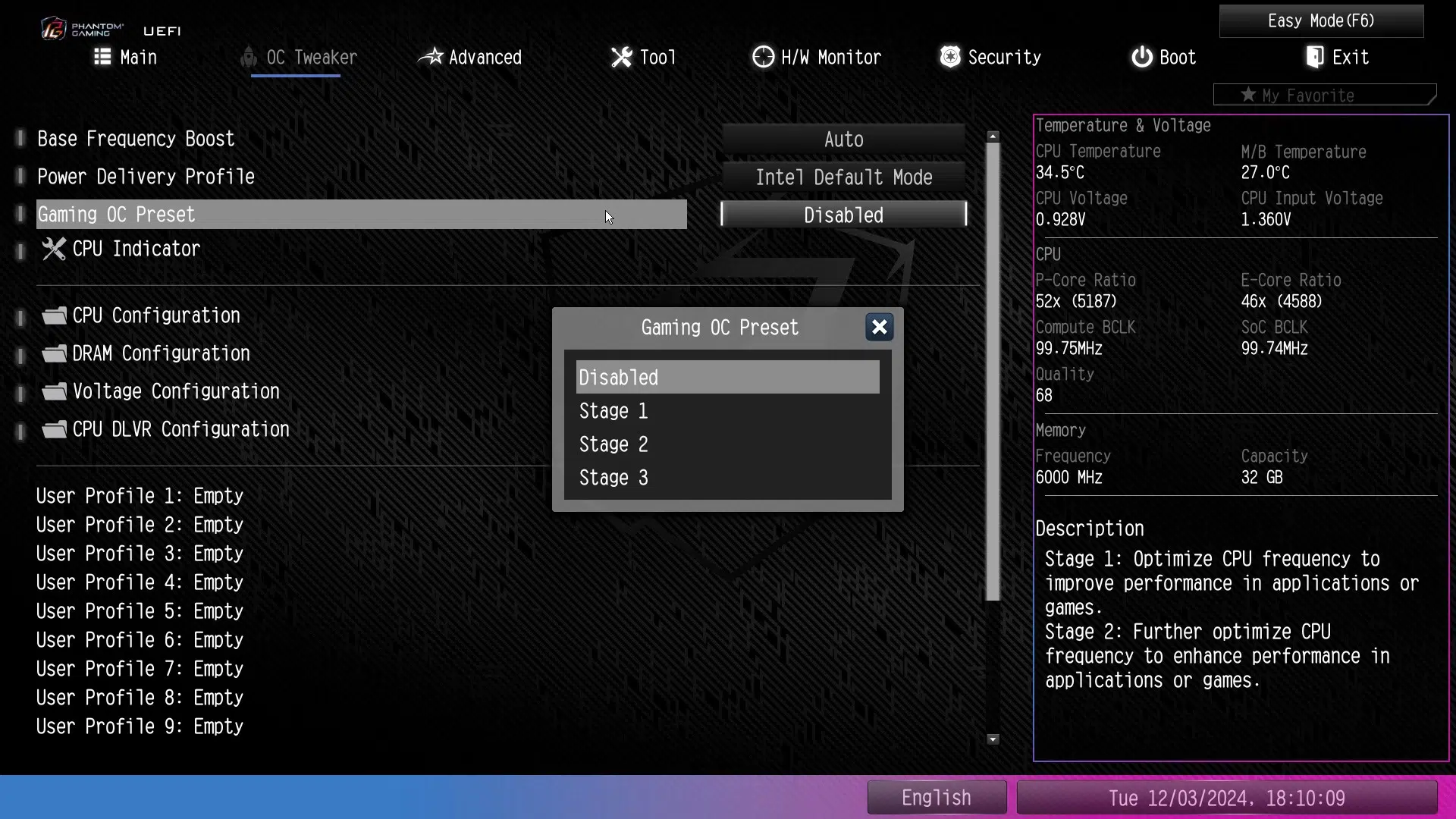Select the Power Delivery Profile row
Viewport: 1456px width, 819px height.
[x=362, y=177]
